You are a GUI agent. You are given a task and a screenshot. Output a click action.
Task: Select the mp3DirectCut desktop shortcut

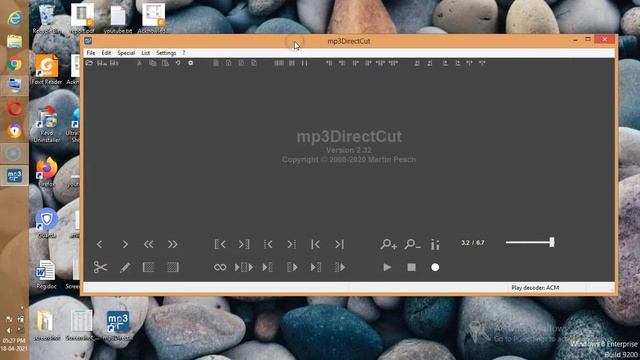(x=118, y=326)
